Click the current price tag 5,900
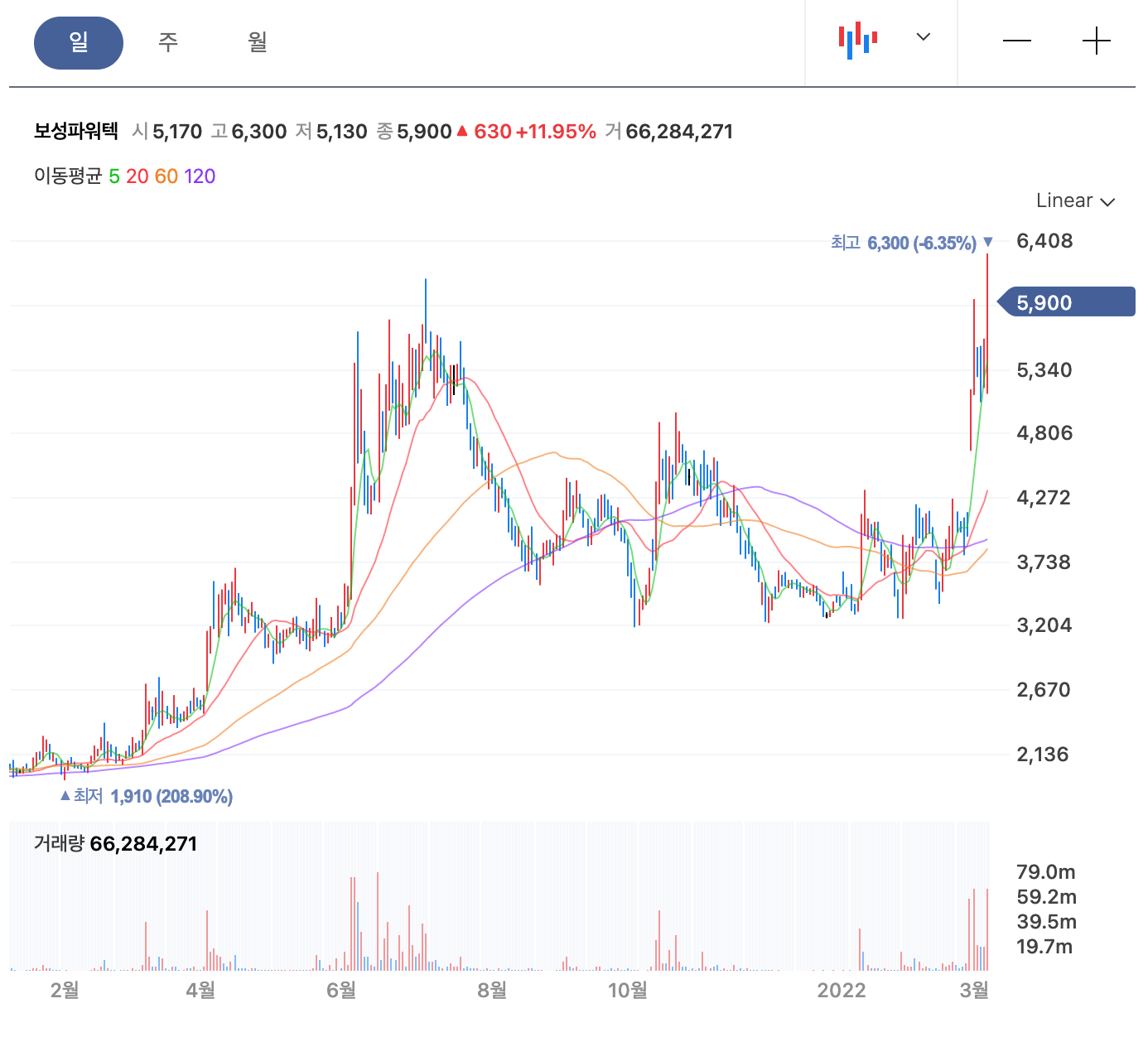This screenshot has height=1042, width=1148. pyautogui.click(x=1066, y=302)
